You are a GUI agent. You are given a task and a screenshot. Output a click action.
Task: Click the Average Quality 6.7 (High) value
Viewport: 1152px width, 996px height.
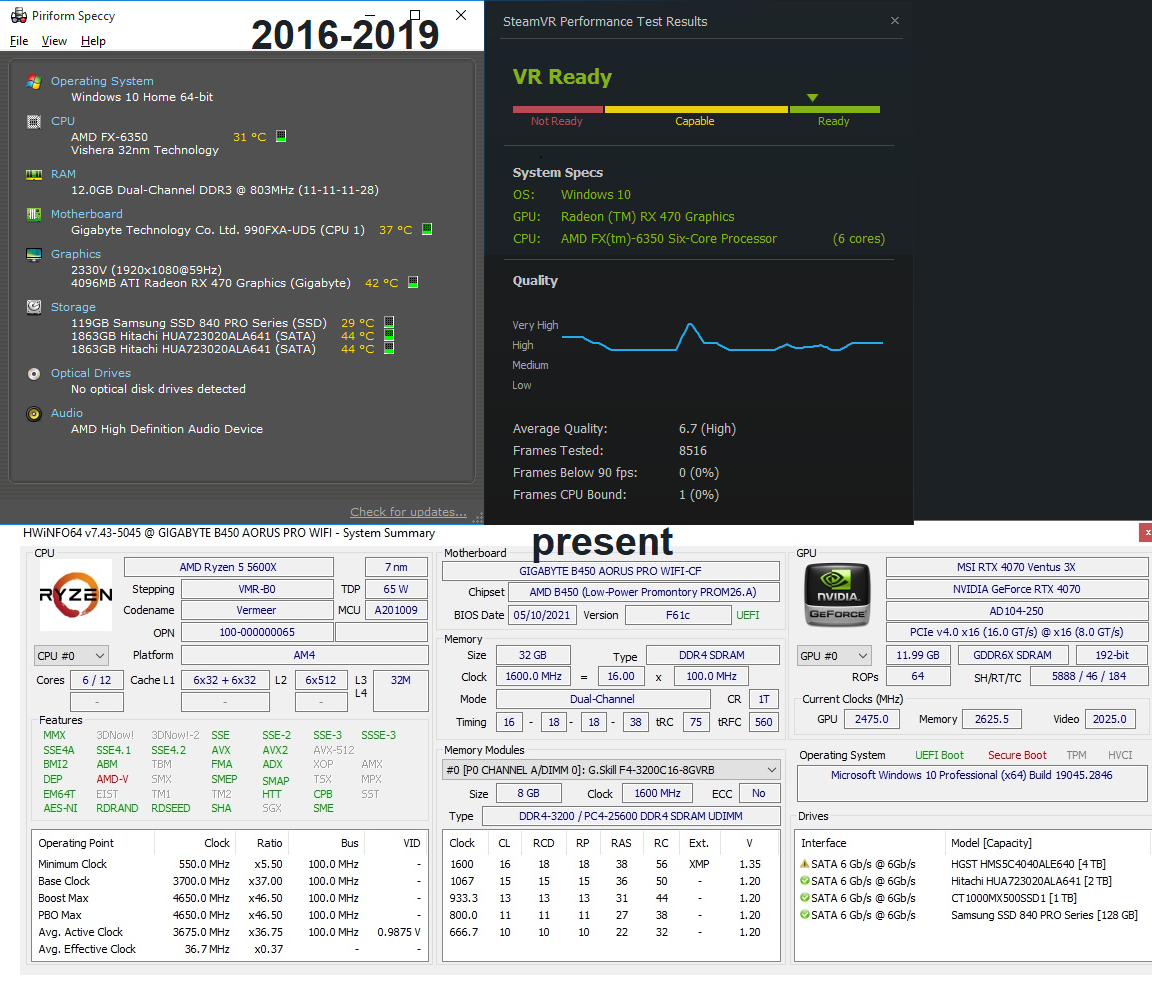(x=707, y=429)
